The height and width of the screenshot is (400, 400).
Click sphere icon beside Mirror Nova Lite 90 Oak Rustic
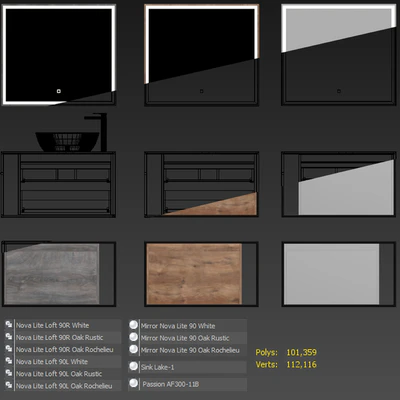[x=134, y=337]
